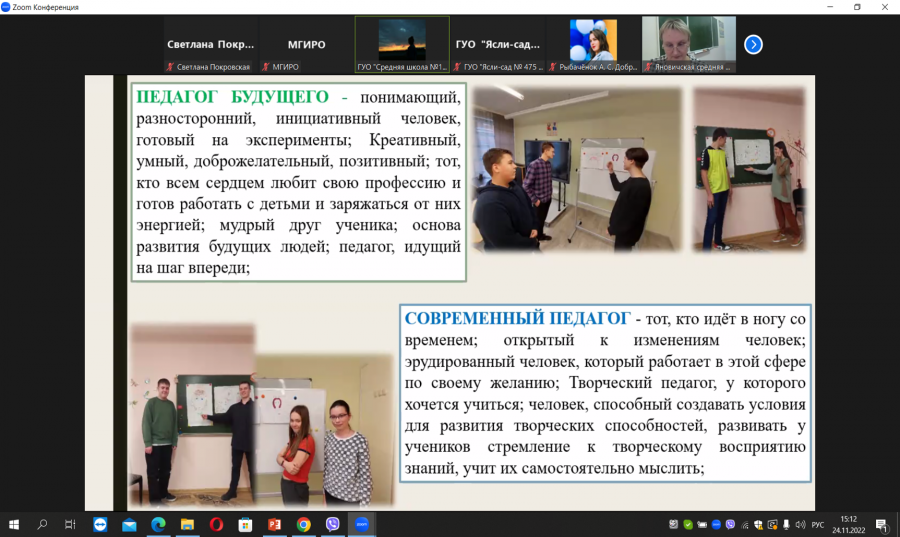Show next participants with the blue arrow
Viewport: 900px width, 537px height.
[x=753, y=44]
